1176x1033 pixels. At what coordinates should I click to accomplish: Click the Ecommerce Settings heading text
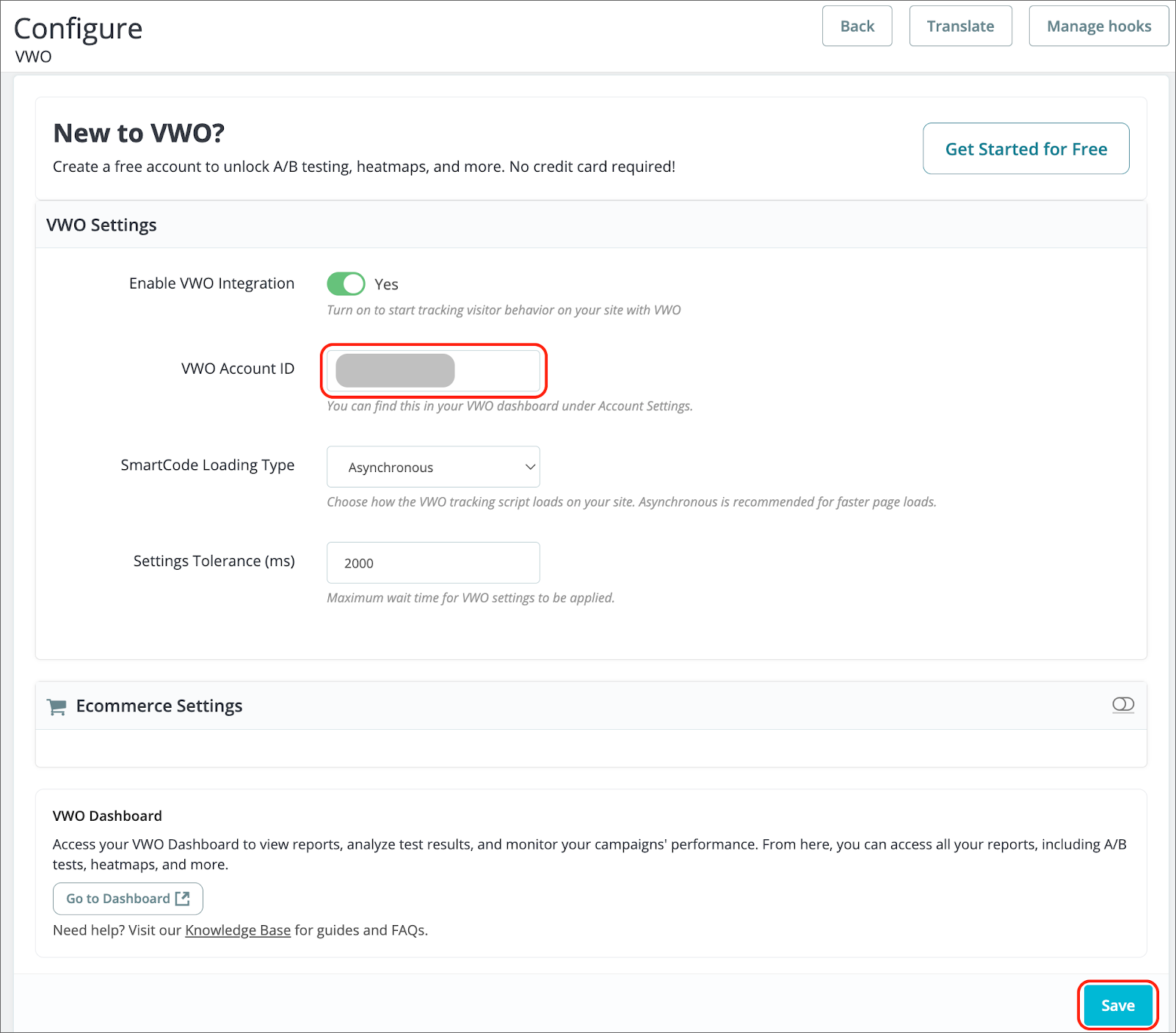click(x=159, y=706)
